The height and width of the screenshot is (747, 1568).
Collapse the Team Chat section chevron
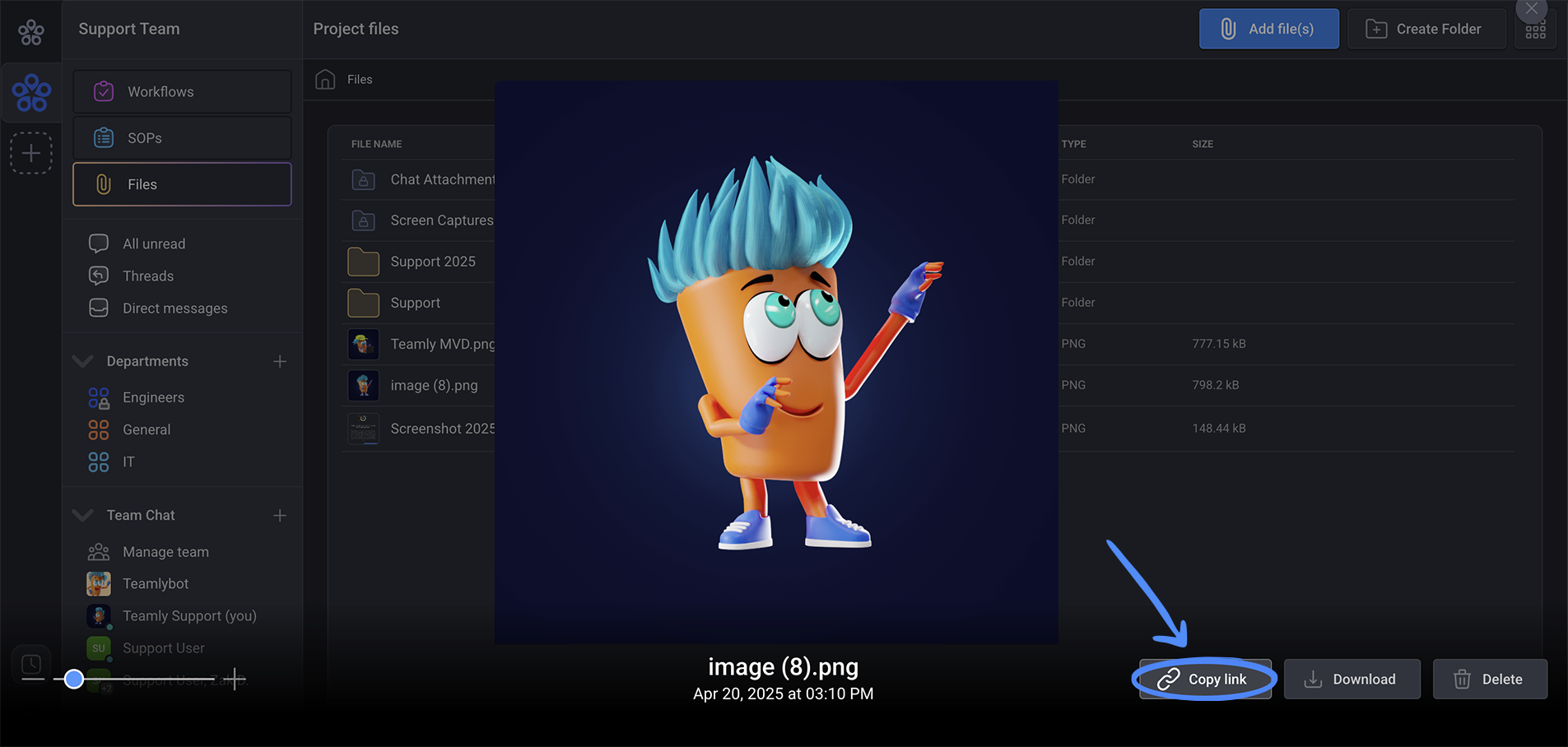point(82,515)
